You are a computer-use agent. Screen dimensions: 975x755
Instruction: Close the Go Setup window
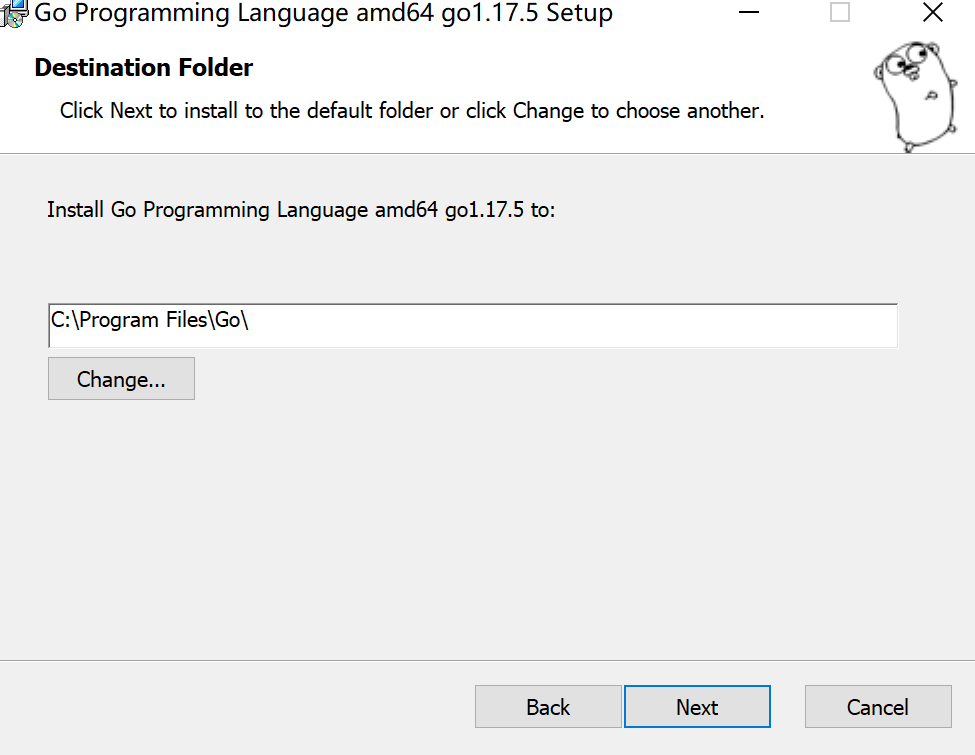click(x=932, y=13)
